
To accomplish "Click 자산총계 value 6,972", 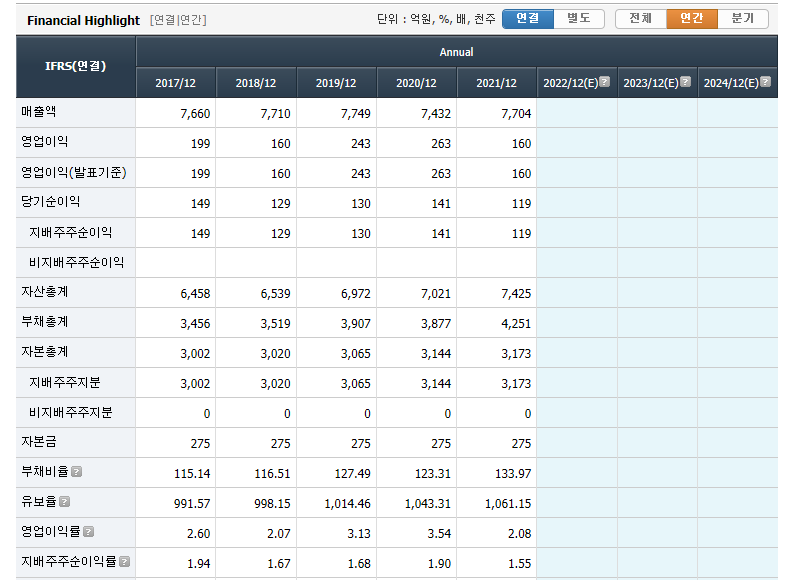I will [356, 294].
